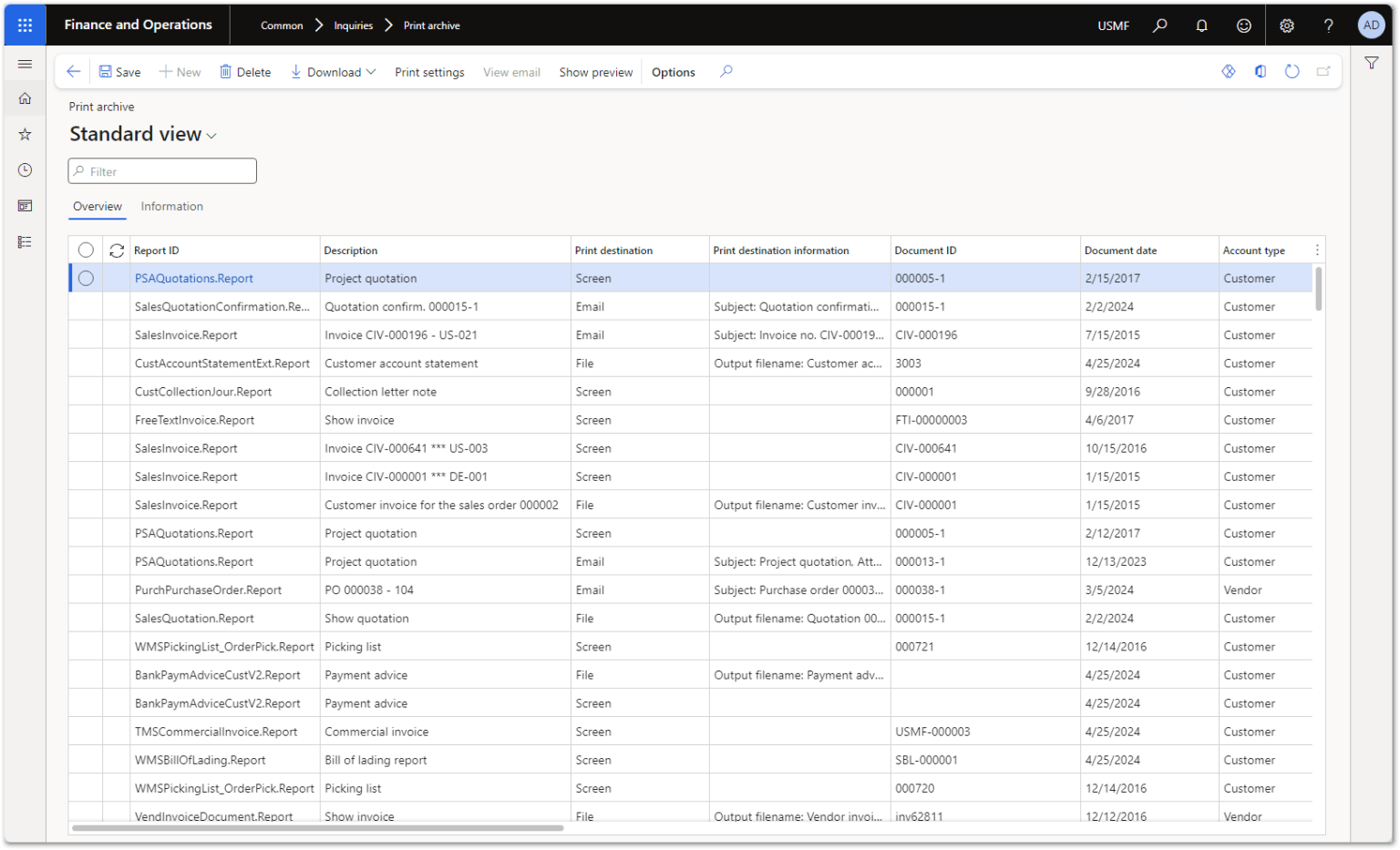
Task: Select the PSAQuotations.Report first row circle
Action: tap(86, 279)
